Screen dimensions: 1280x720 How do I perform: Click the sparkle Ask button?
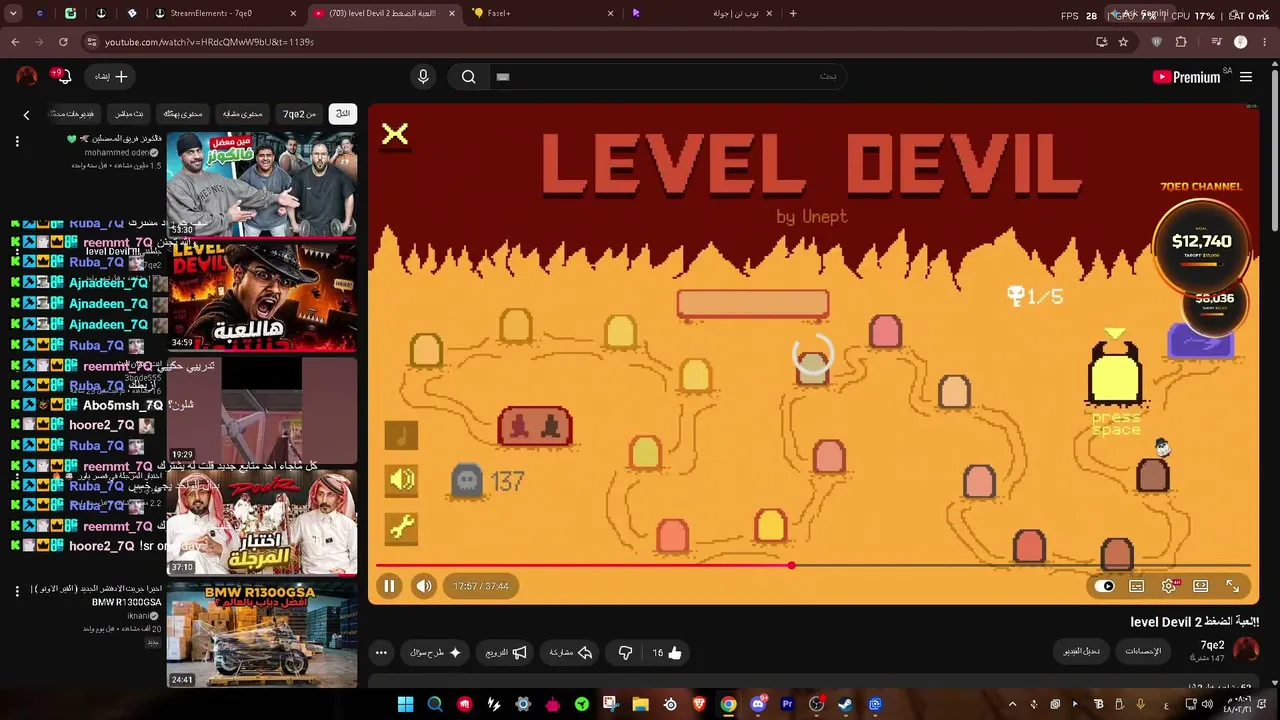coord(435,653)
